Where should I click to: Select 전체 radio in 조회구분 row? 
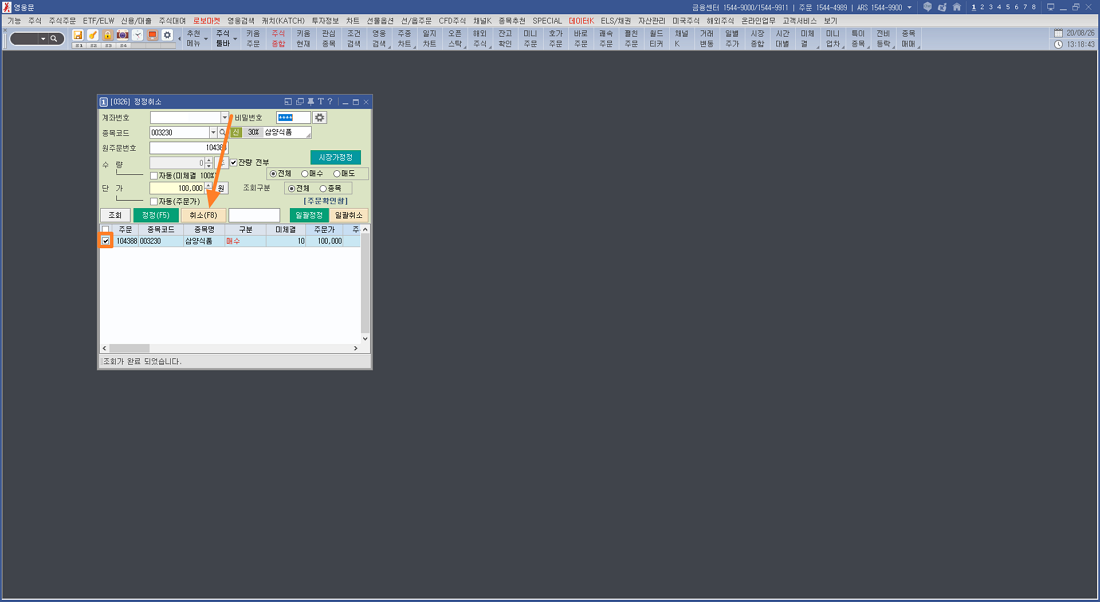tap(292, 188)
